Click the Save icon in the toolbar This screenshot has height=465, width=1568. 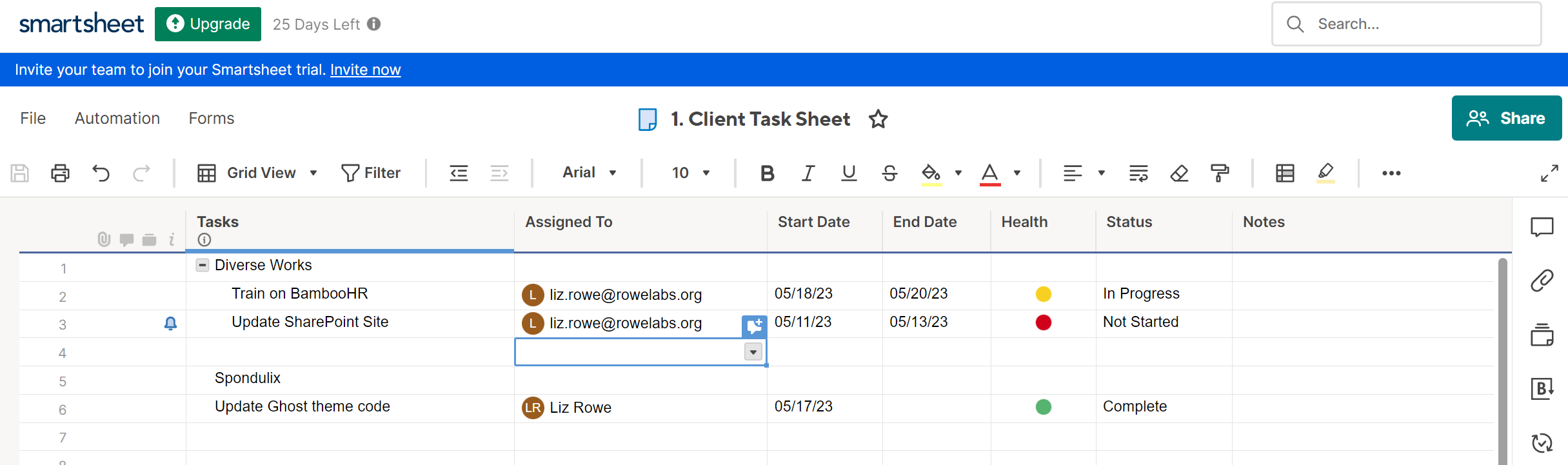pos(20,173)
